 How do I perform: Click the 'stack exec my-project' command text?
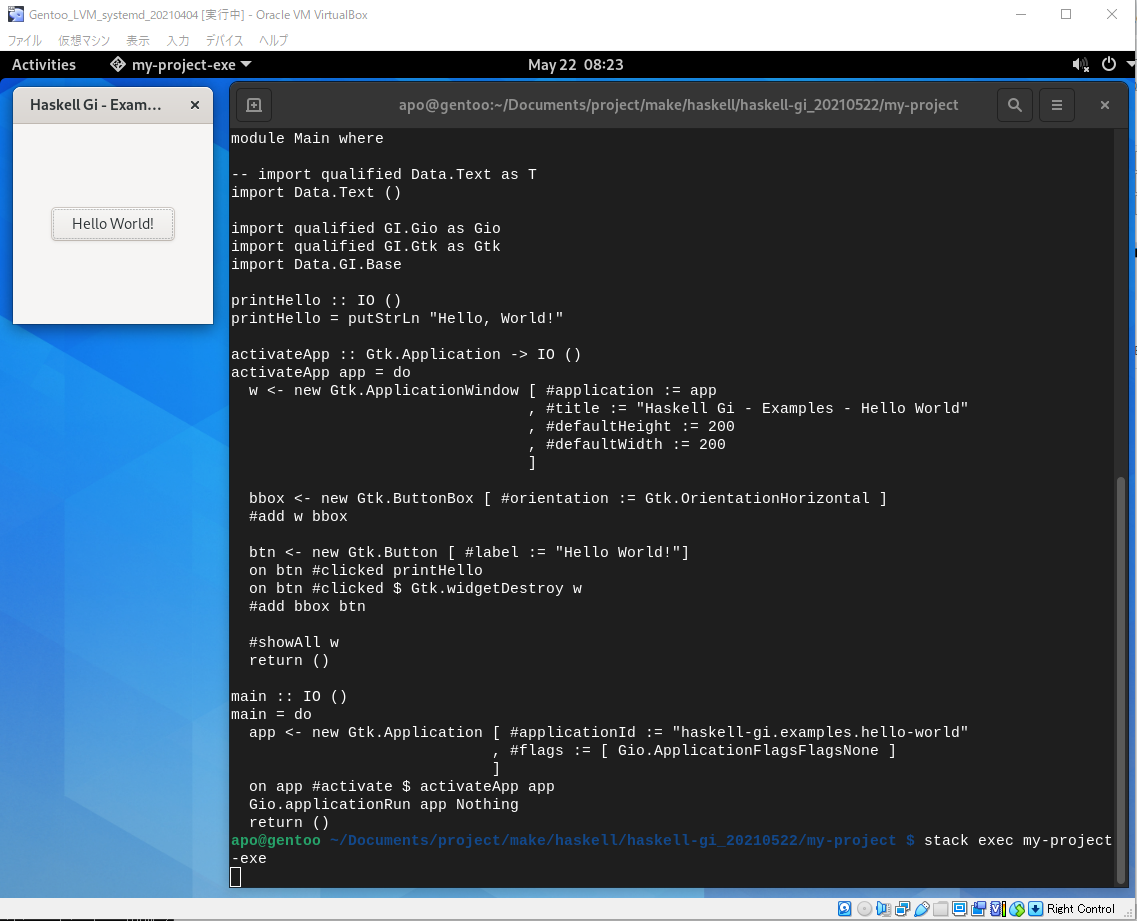pos(1017,841)
